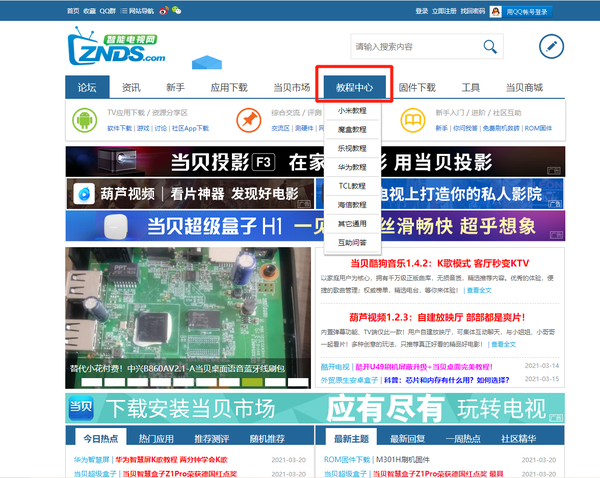
Task: Click the 下载安装当贝市场 banner
Action: [315, 408]
